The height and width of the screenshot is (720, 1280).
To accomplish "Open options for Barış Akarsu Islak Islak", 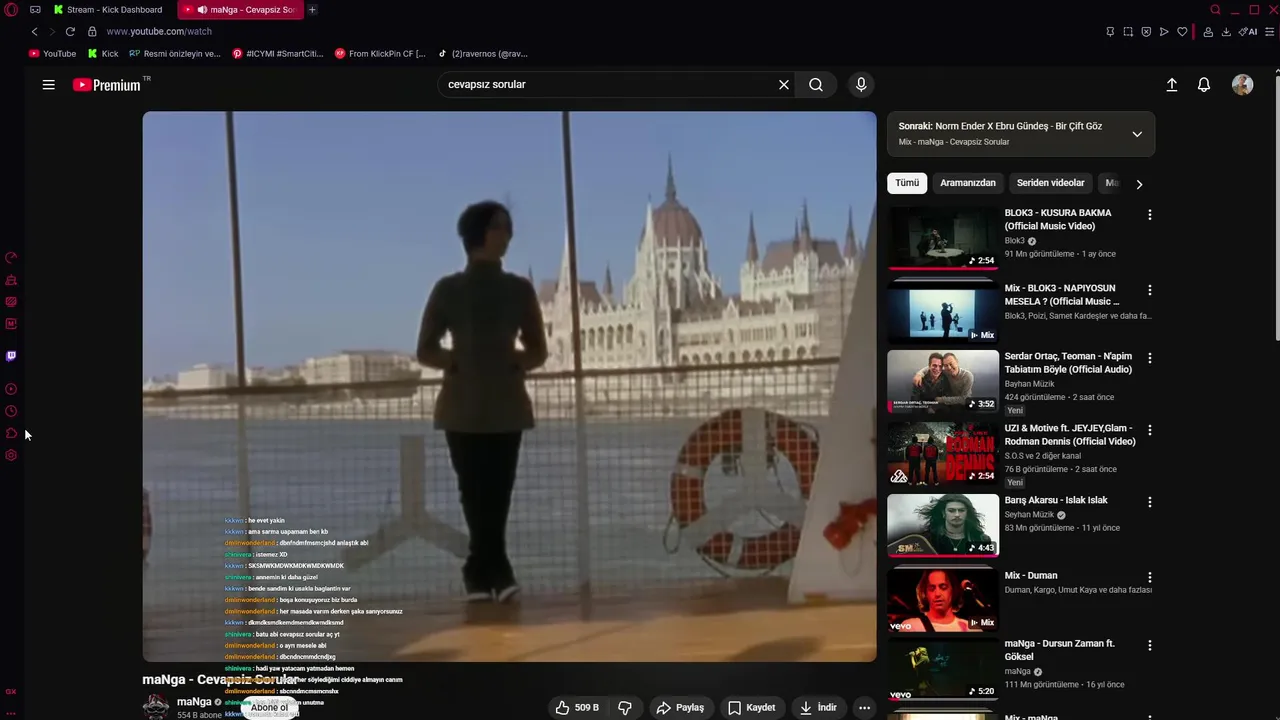I will coord(1149,502).
